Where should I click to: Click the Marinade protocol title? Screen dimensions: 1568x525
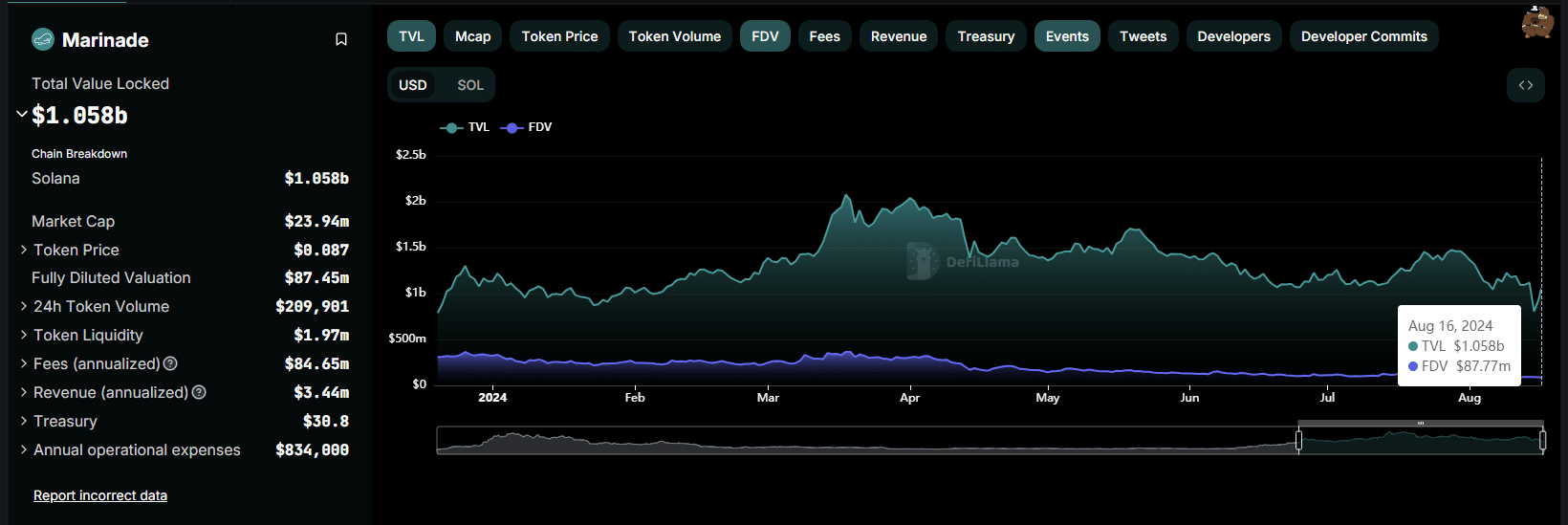[x=105, y=40]
